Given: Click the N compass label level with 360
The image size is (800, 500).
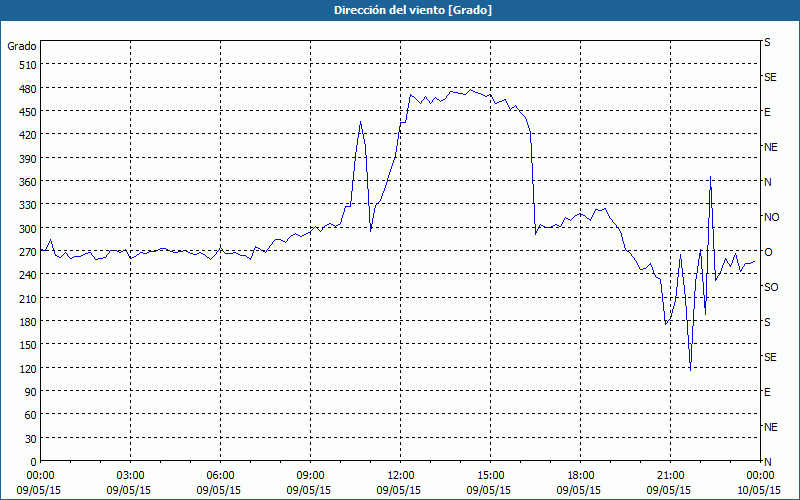Looking at the screenshot, I should [768, 182].
